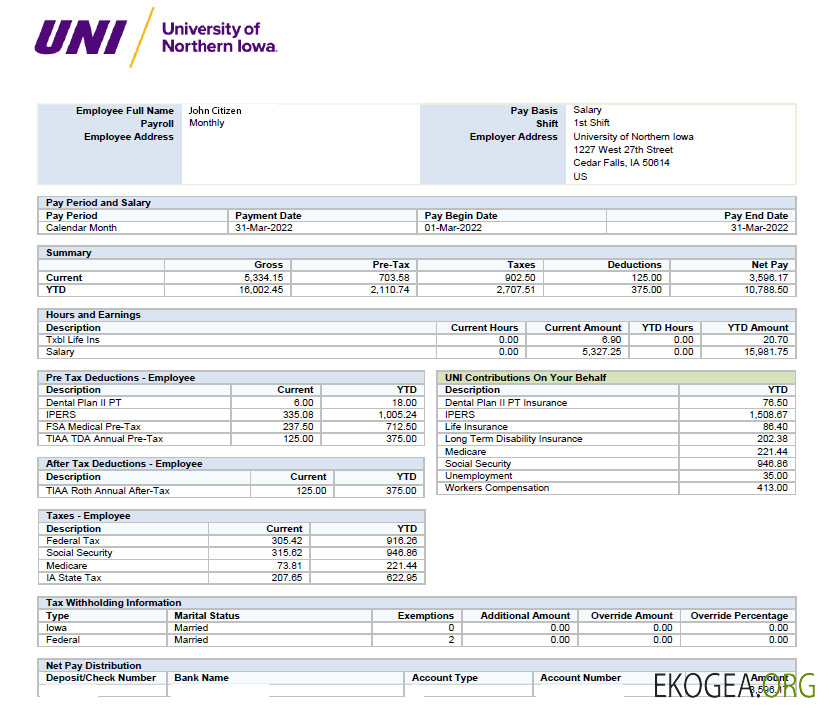Click Long Term Disability Insurance row
827x717 pixels.
click(616, 439)
